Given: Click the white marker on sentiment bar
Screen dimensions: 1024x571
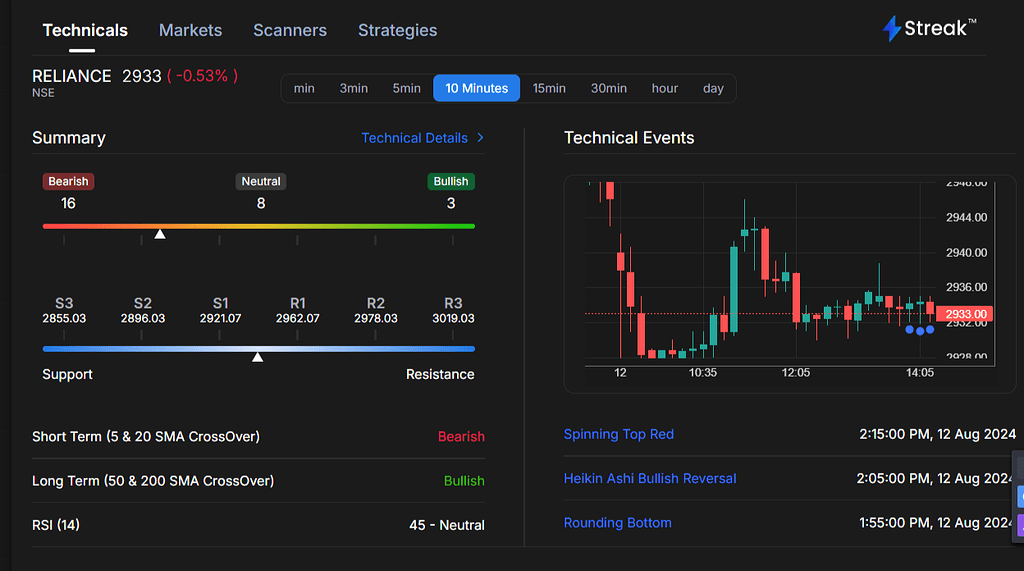Looking at the screenshot, I should pos(160,234).
